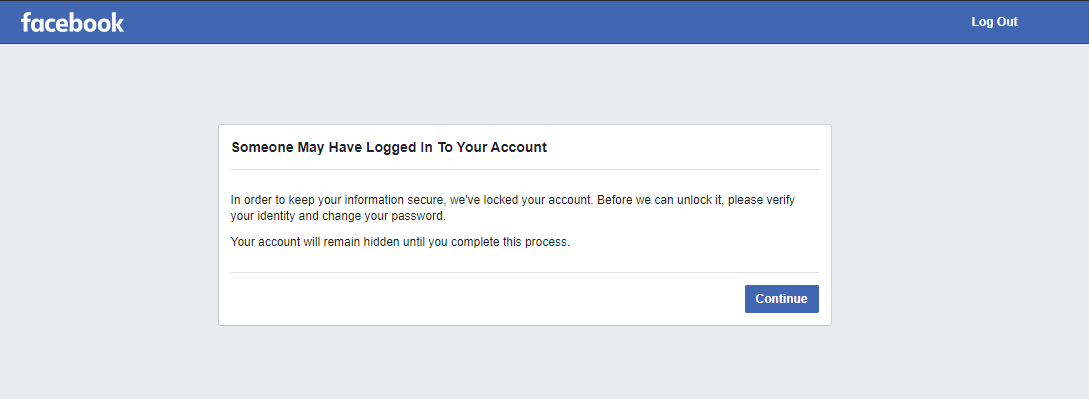This screenshot has width=1089, height=399.
Task: Click the blue Facebook header bar
Action: 544,22
